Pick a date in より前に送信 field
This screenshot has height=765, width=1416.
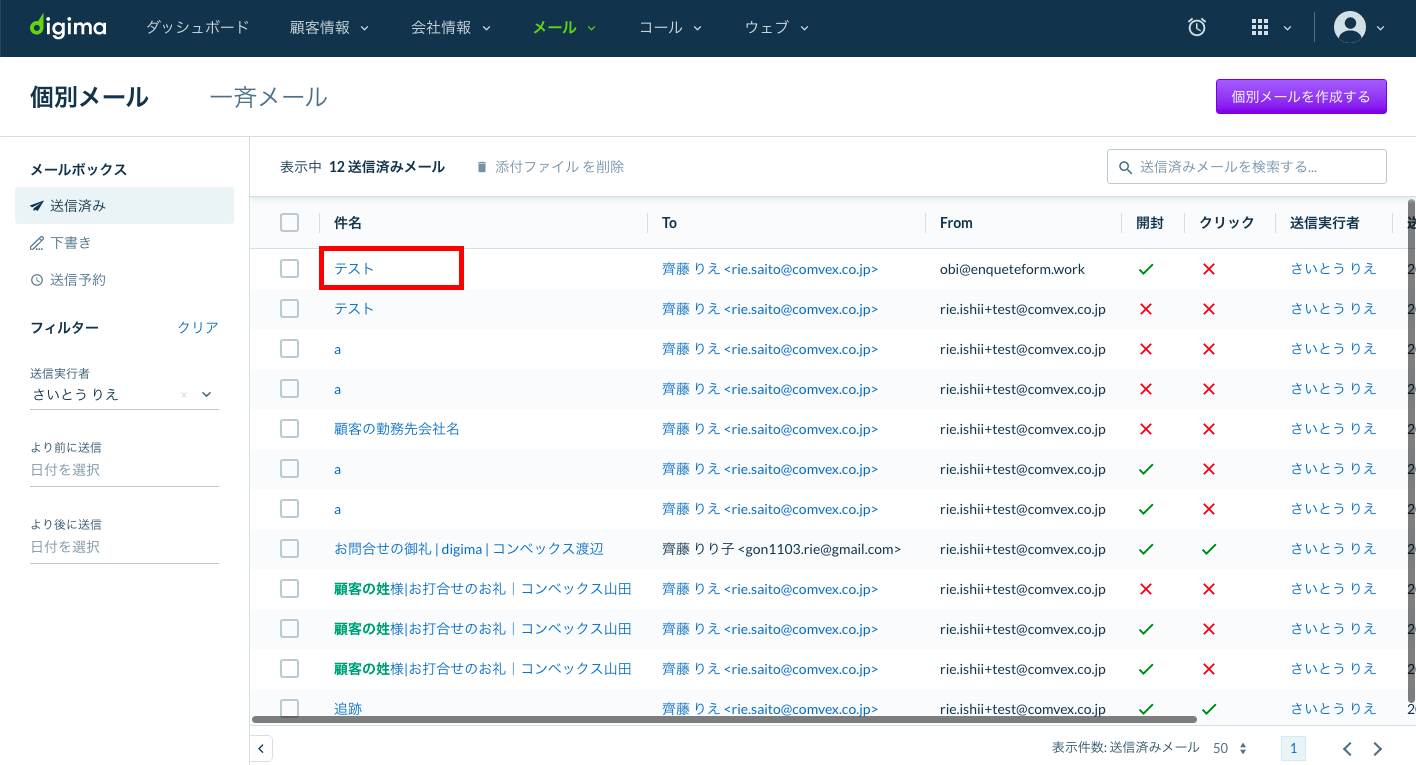[124, 470]
